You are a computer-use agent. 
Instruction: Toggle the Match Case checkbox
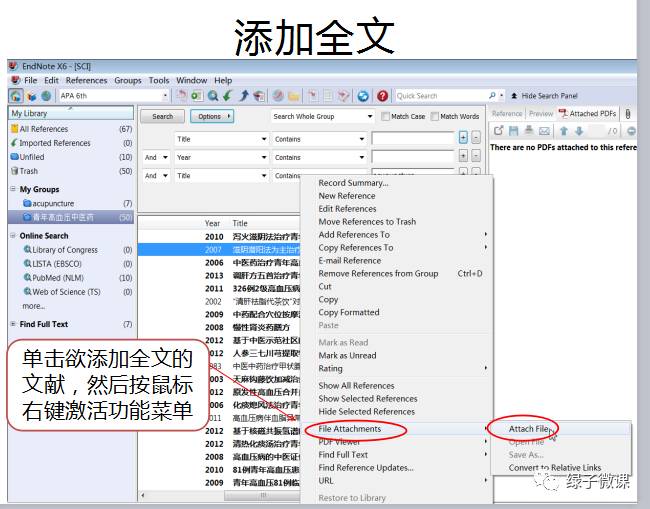click(385, 116)
